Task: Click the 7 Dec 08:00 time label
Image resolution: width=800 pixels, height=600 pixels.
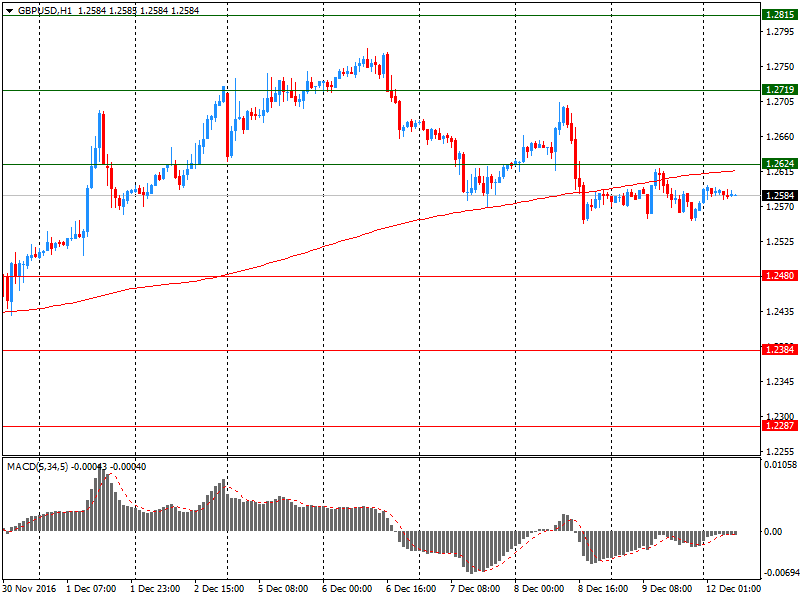Action: coord(475,589)
